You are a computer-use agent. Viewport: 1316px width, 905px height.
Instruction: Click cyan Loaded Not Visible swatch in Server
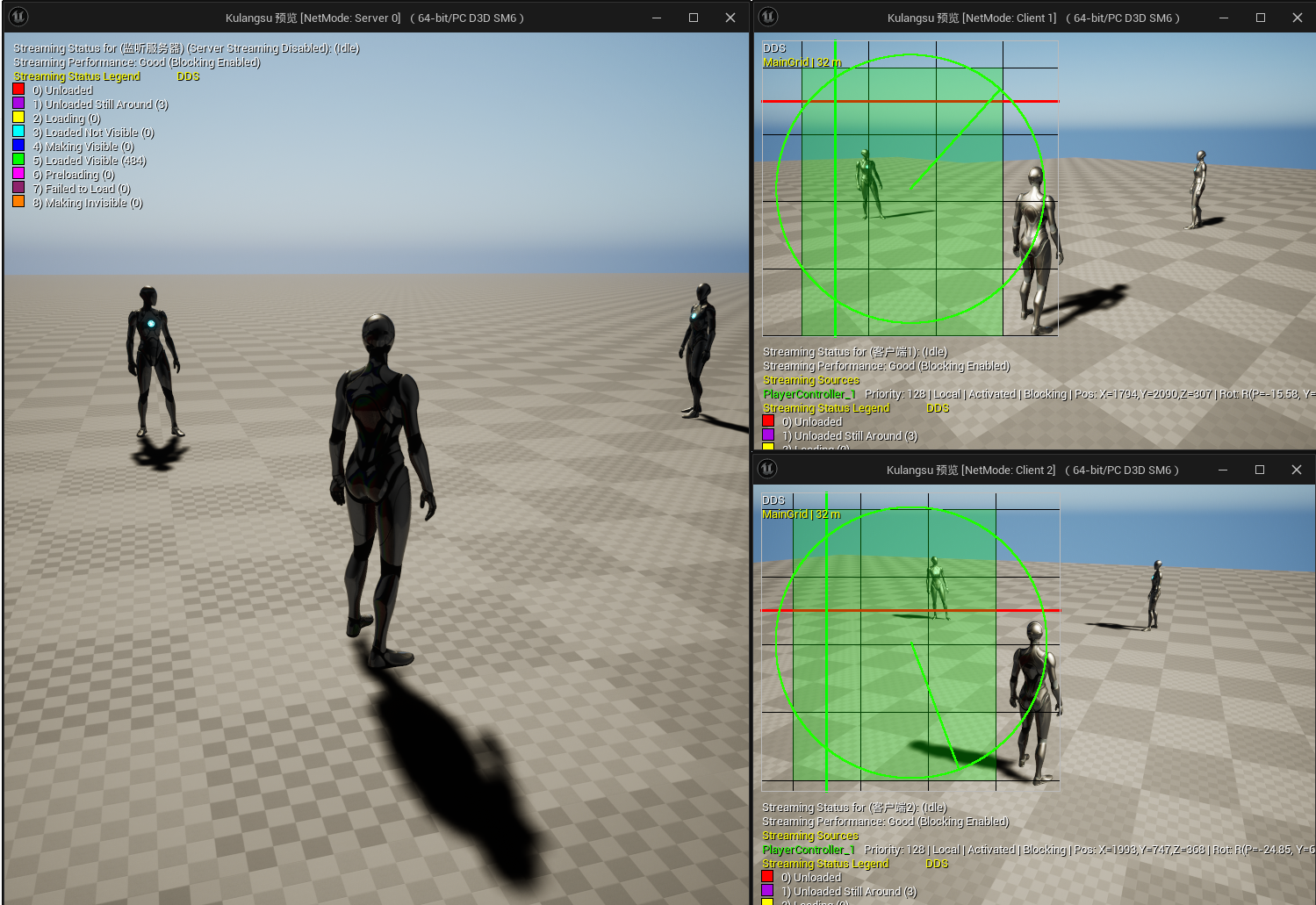(x=18, y=132)
